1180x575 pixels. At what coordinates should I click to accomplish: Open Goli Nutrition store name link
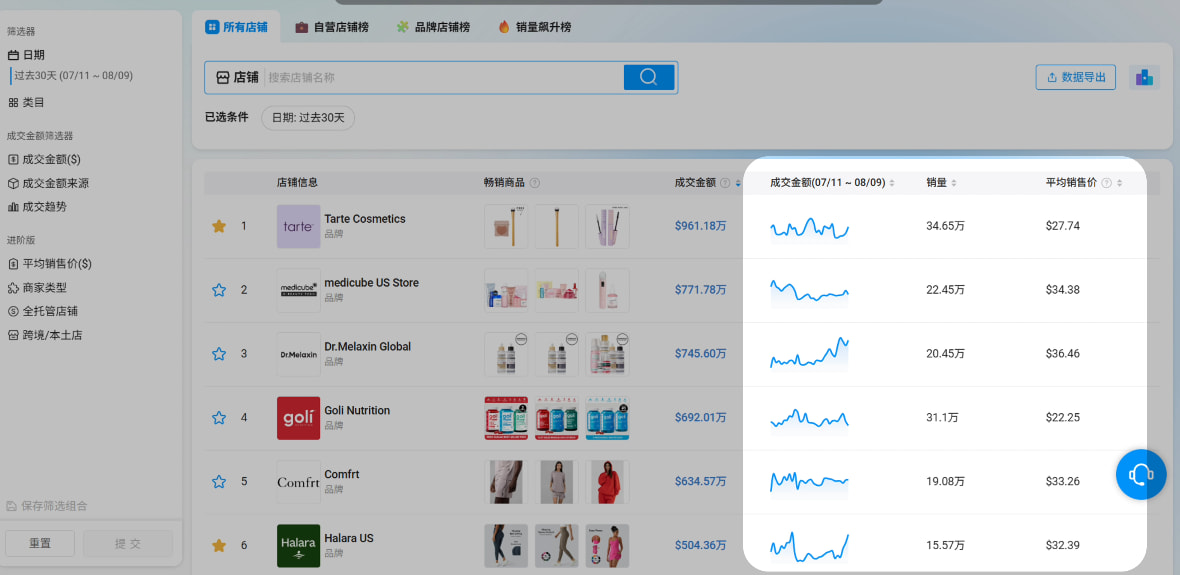(x=357, y=411)
